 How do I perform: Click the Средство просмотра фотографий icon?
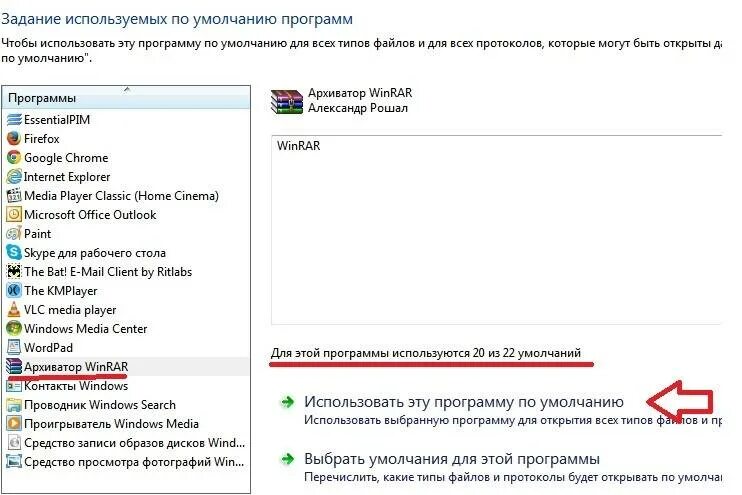click(x=14, y=461)
